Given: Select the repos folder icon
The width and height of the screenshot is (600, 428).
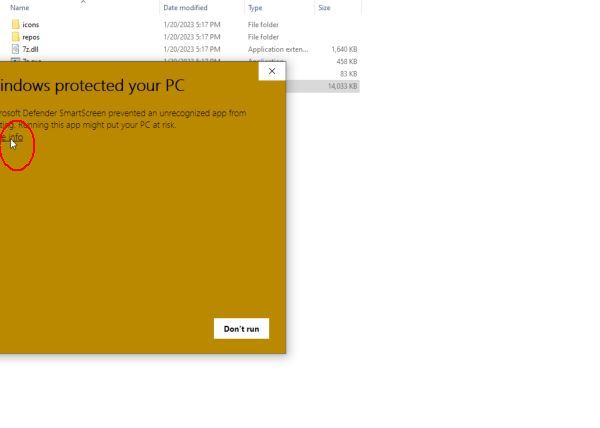Looking at the screenshot, I should [15, 37].
